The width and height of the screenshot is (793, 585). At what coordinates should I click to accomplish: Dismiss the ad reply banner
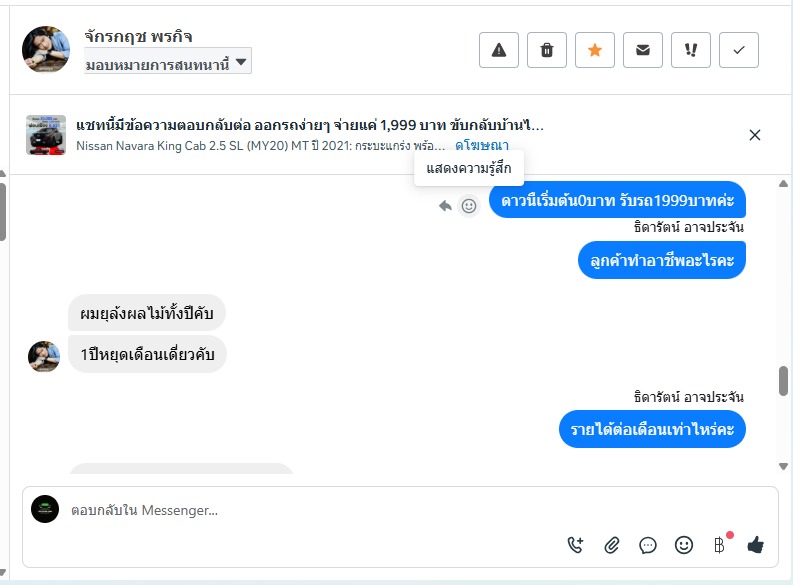[x=755, y=135]
